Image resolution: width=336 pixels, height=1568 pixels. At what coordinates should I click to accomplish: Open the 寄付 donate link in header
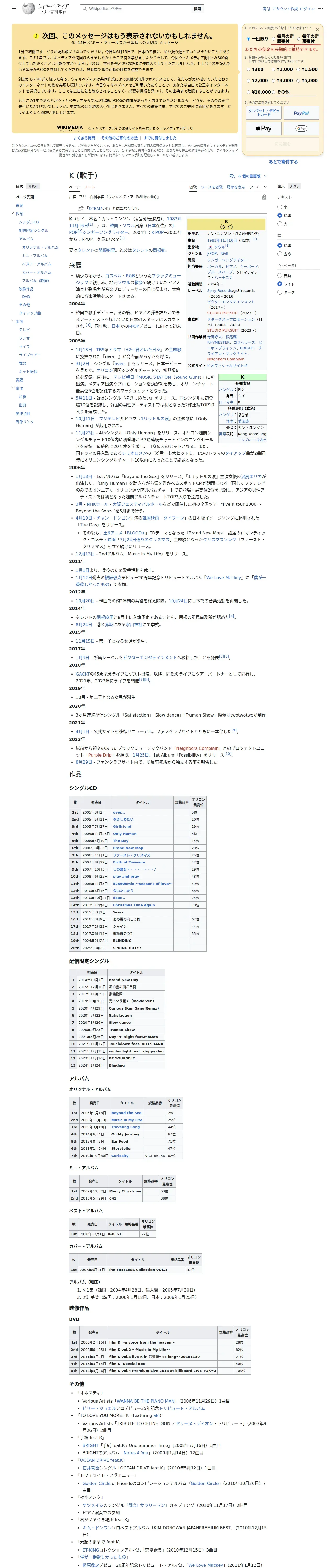coord(266,9)
